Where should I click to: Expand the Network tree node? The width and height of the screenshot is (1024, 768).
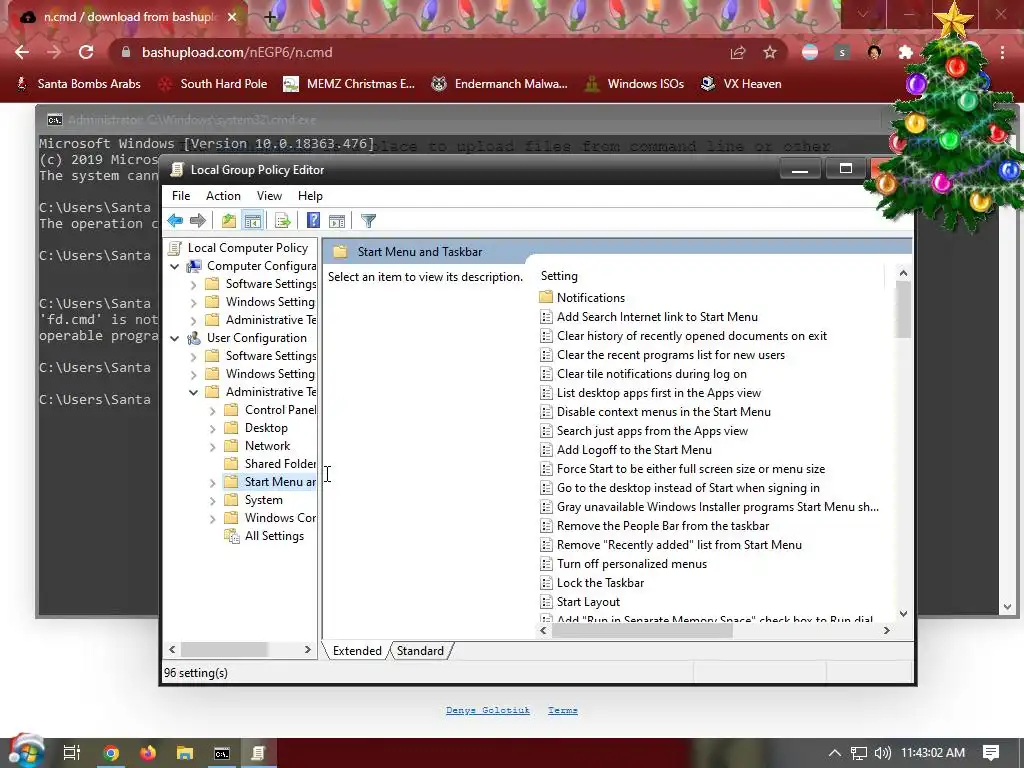(212, 447)
